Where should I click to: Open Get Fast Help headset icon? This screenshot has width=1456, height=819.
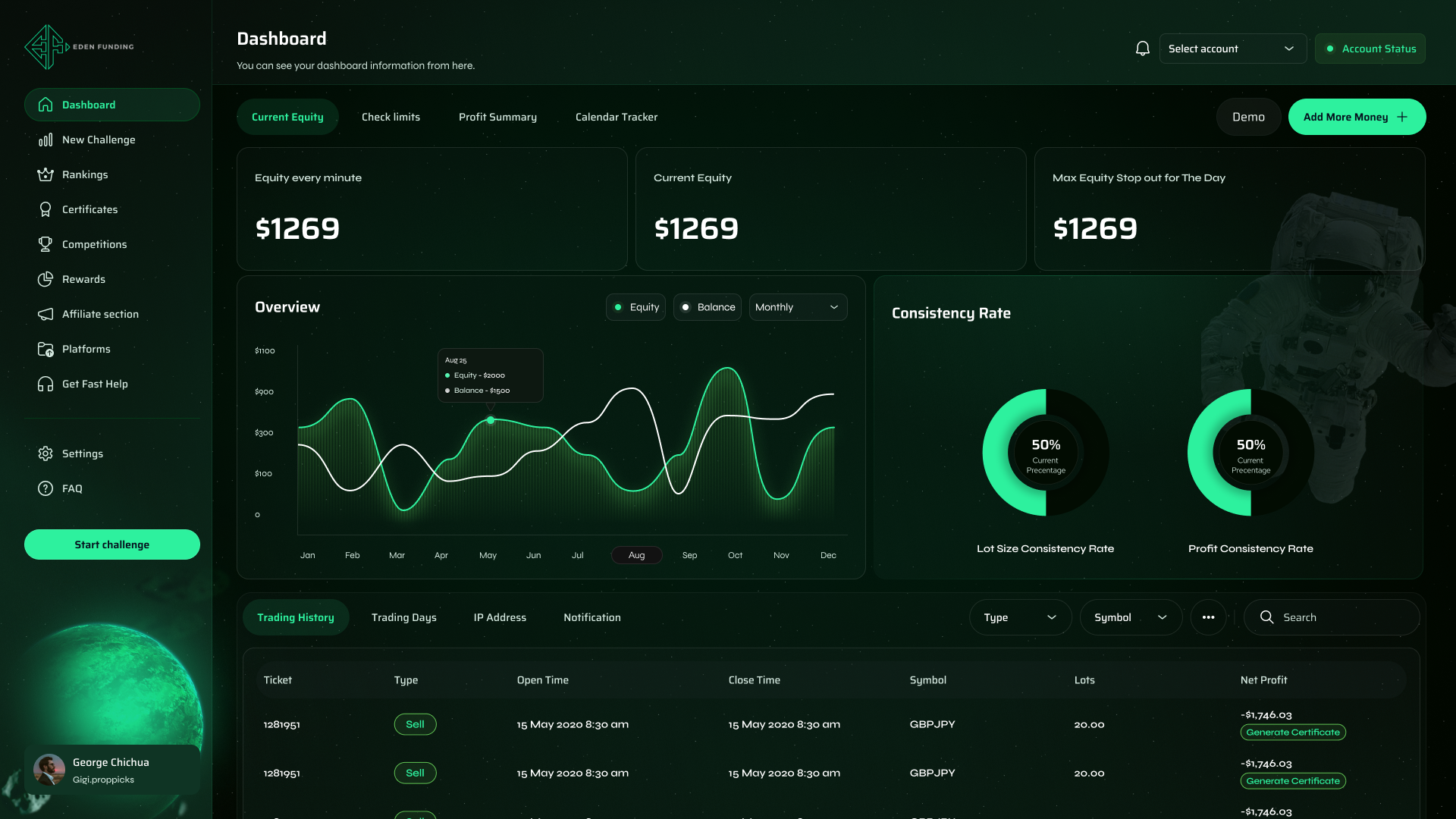tap(45, 384)
